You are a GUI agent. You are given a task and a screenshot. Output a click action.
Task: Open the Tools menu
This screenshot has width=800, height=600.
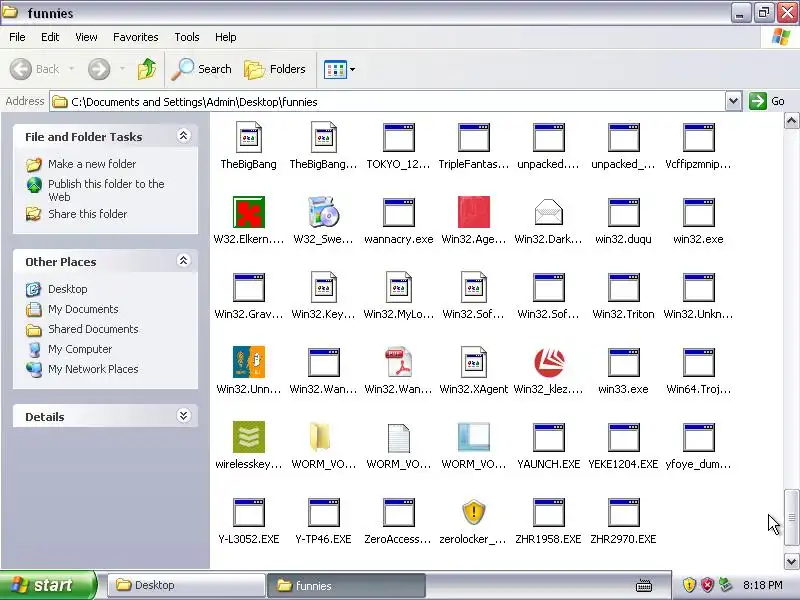[x=187, y=37]
